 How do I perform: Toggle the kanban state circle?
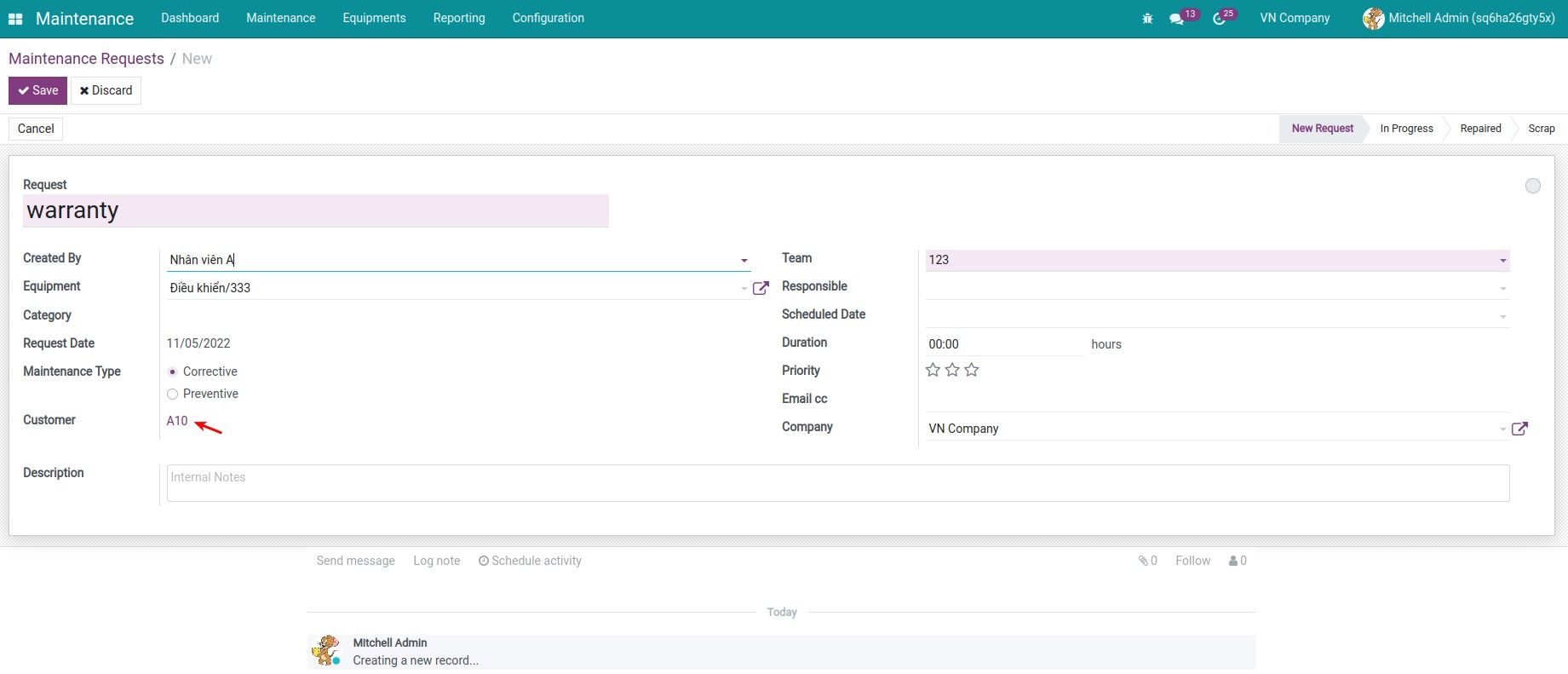tap(1532, 186)
